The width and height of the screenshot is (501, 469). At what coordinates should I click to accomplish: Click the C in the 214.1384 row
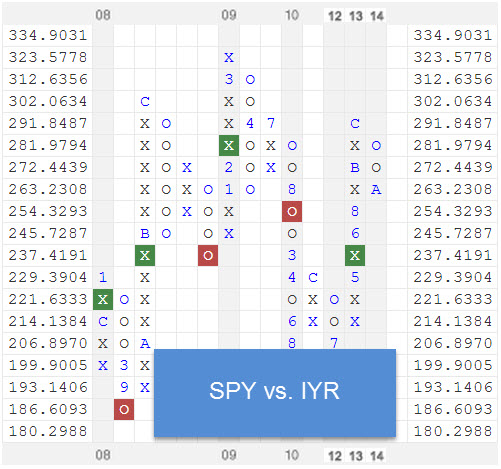click(x=103, y=322)
